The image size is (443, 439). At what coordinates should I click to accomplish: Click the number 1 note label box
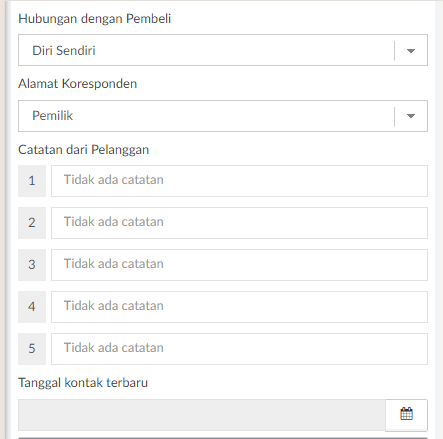(32, 181)
